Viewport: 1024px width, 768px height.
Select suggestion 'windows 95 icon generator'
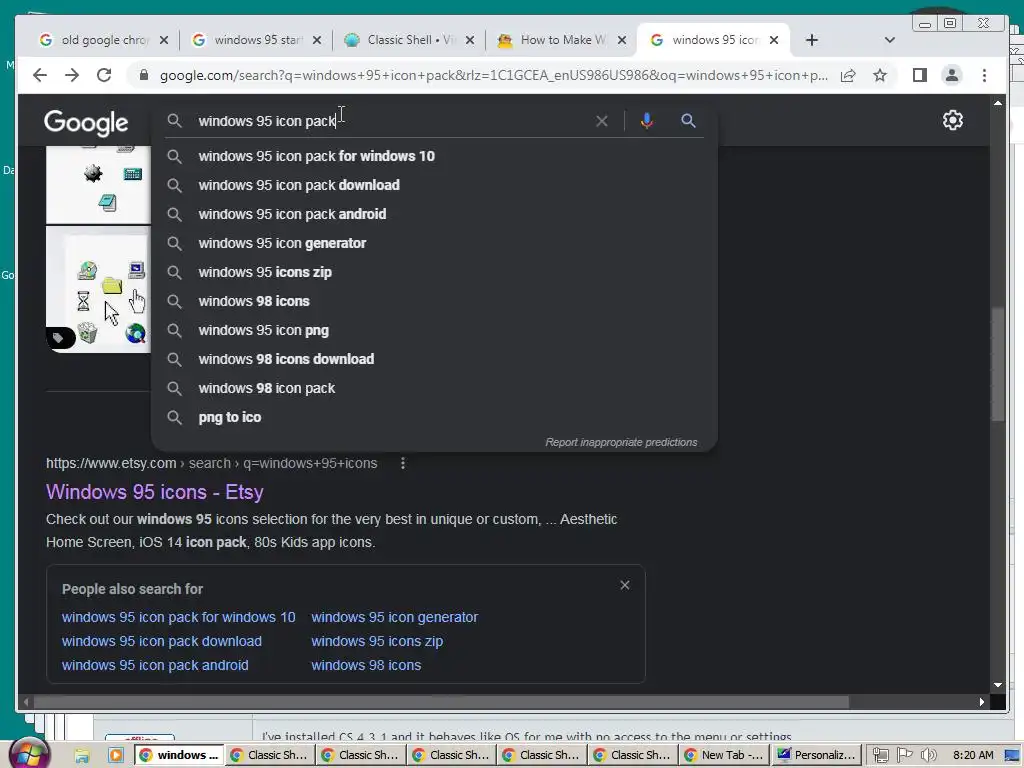click(x=434, y=243)
